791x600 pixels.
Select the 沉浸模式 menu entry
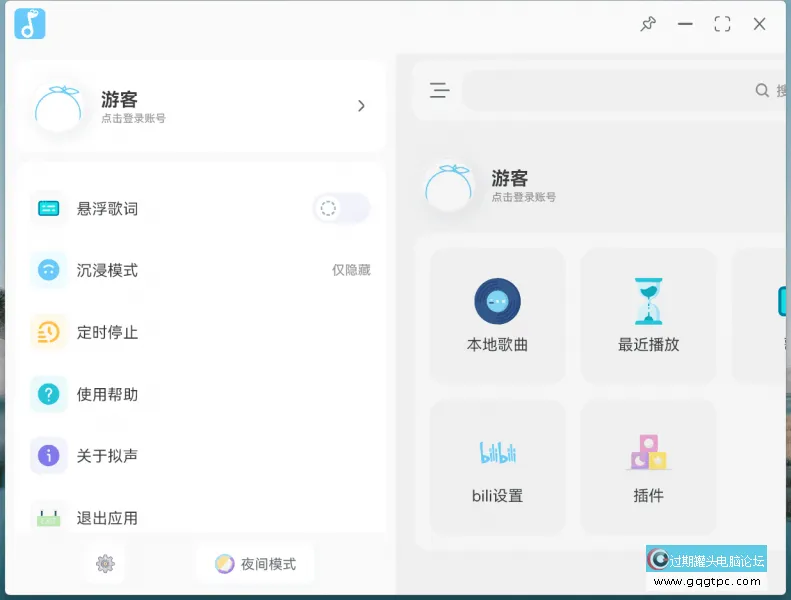coord(201,270)
